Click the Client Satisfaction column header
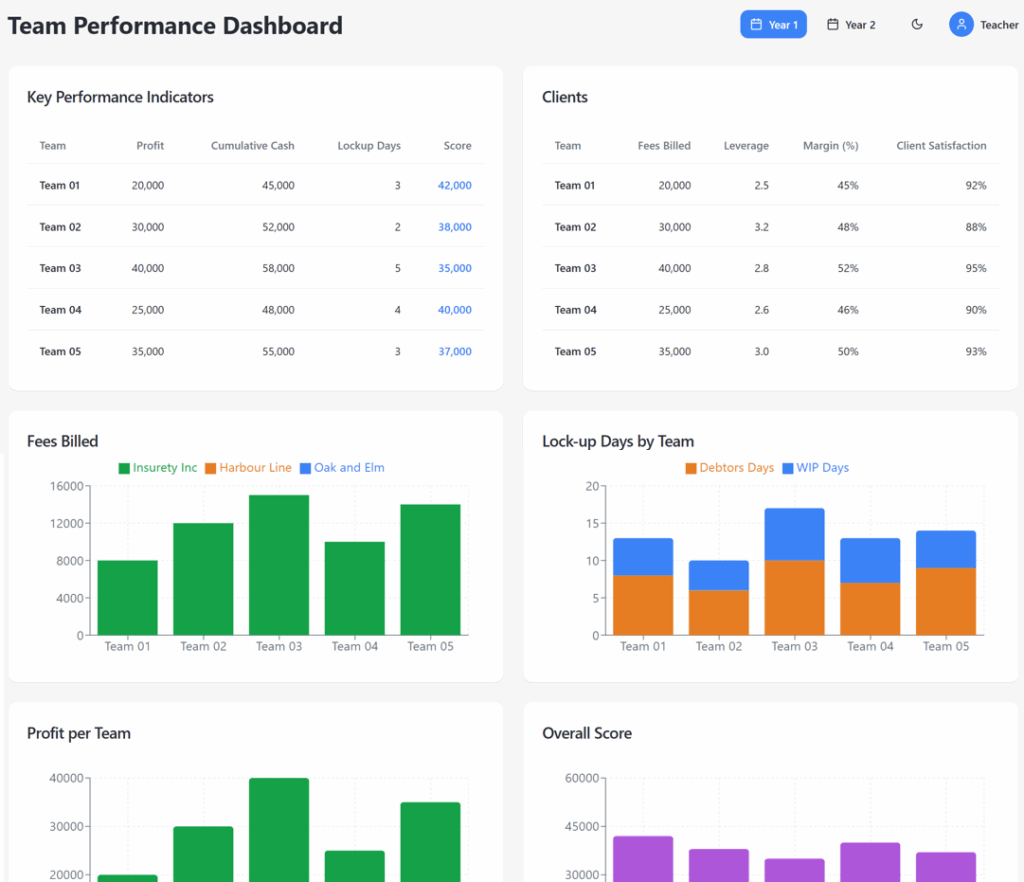The image size is (1024, 882). [x=940, y=146]
